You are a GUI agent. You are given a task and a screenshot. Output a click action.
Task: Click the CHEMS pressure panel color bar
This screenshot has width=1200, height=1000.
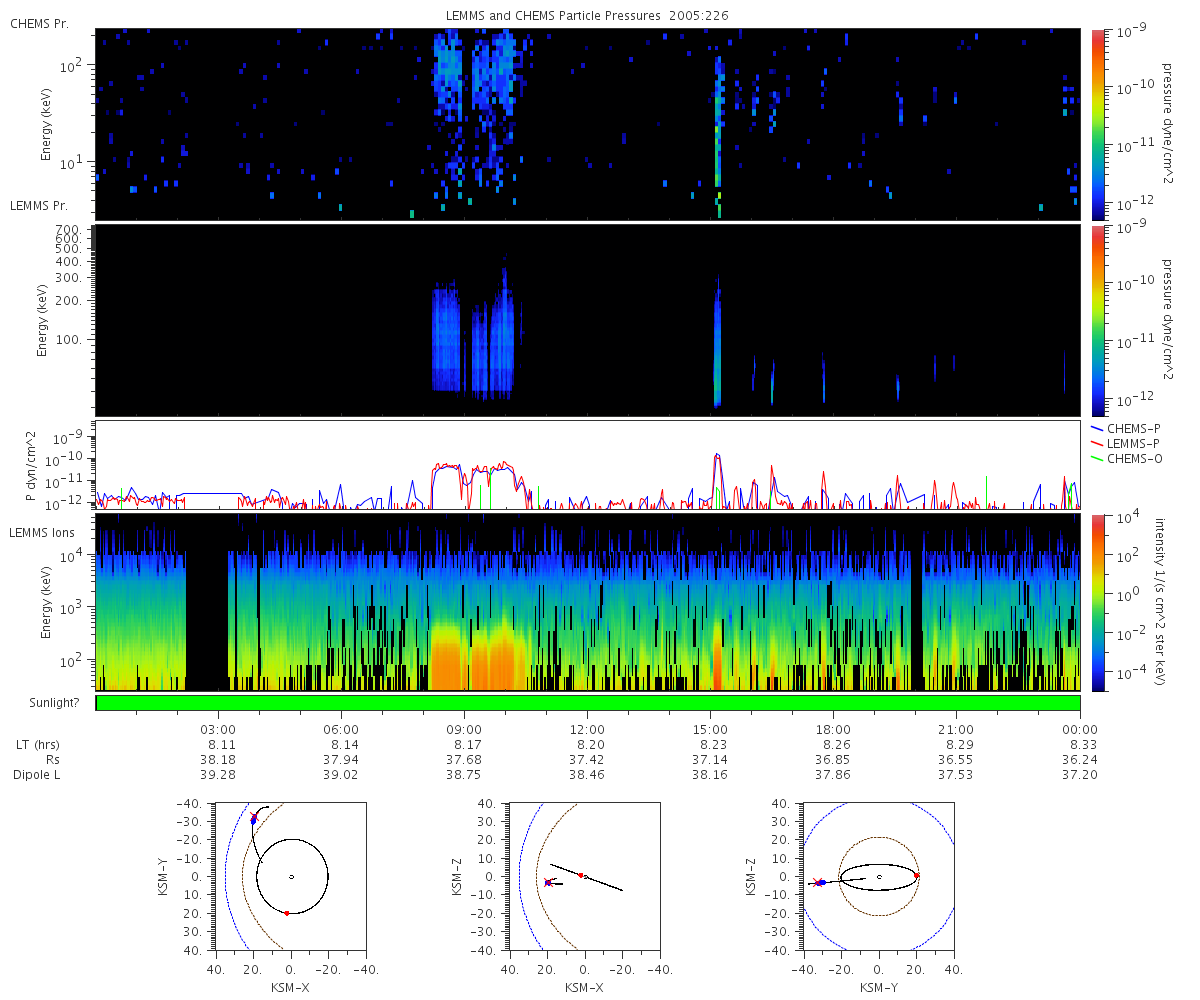(1098, 124)
